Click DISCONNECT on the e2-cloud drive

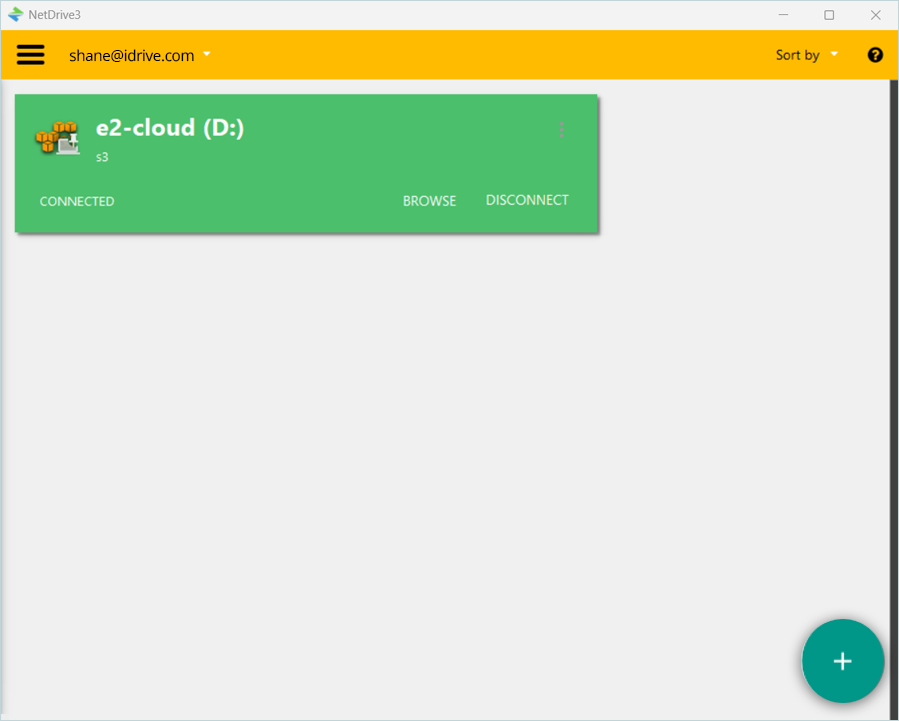[527, 200]
